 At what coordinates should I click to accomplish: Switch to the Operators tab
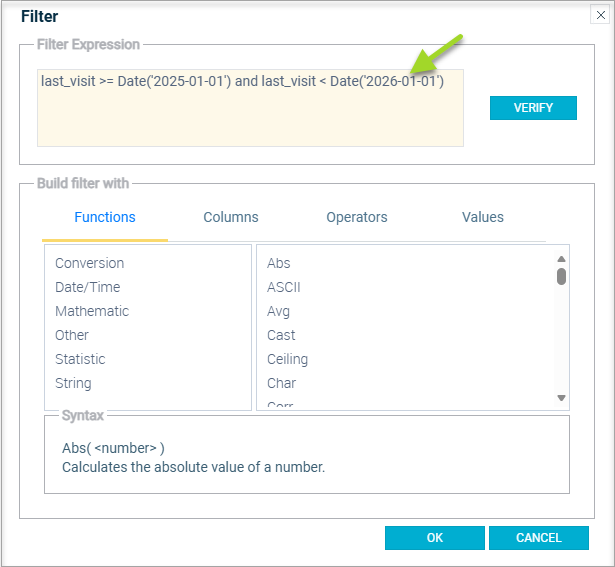pos(357,217)
